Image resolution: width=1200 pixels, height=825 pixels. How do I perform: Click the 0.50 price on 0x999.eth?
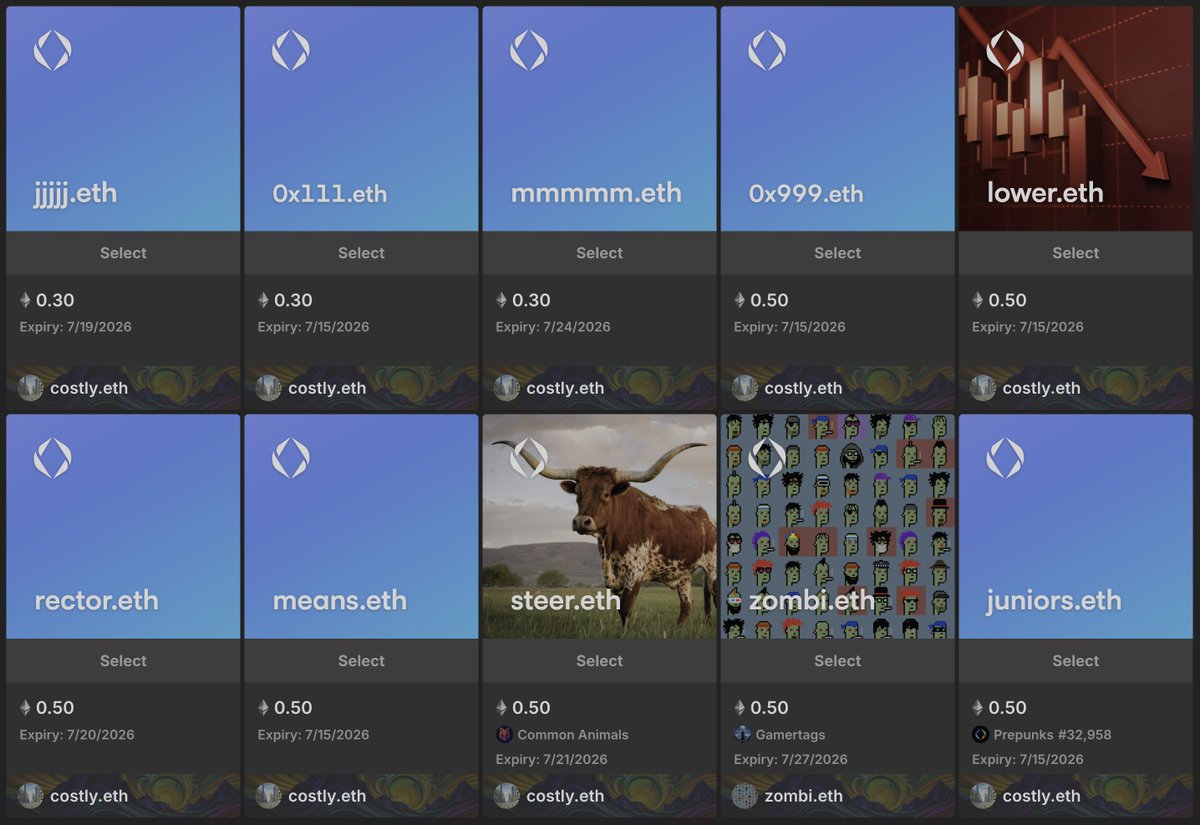coord(769,300)
